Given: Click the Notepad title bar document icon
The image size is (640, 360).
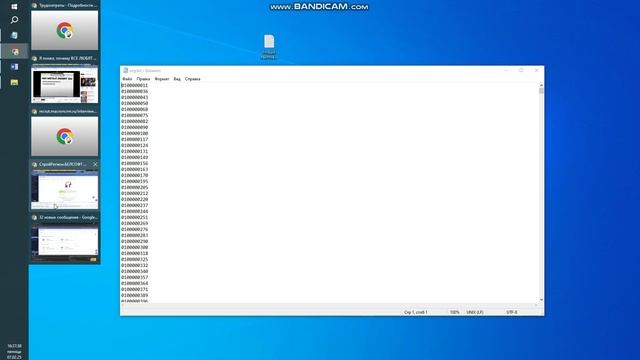Looking at the screenshot, I should click(126, 70).
